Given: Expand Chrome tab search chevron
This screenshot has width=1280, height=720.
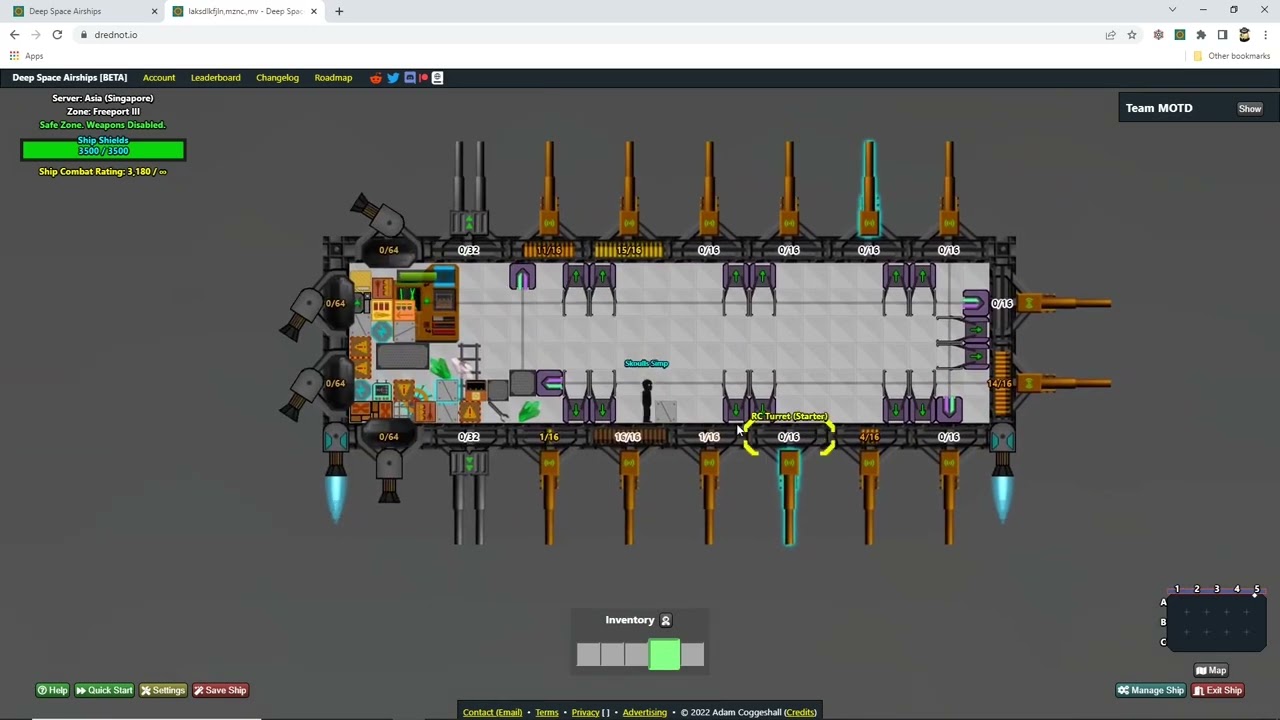Looking at the screenshot, I should [x=1172, y=10].
